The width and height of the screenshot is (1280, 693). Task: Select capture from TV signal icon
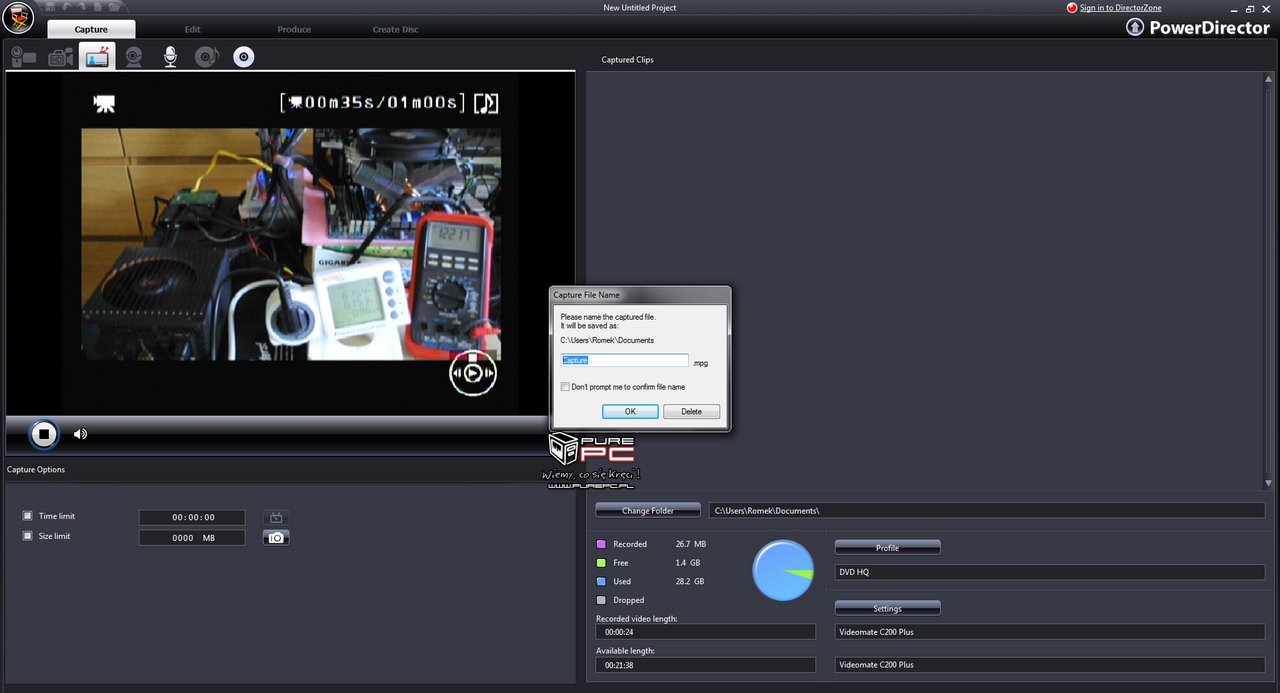pos(98,57)
